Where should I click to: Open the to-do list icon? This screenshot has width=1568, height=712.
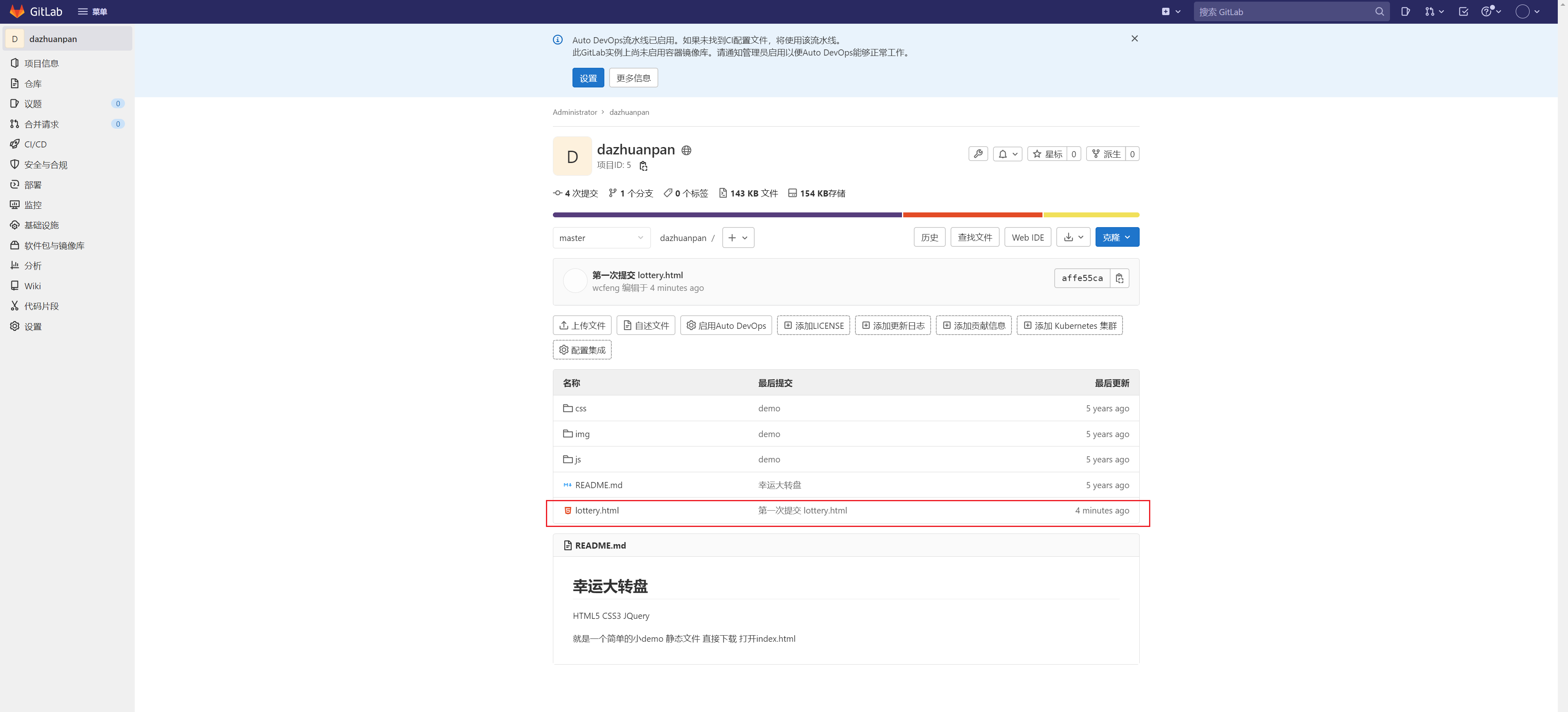[1463, 11]
